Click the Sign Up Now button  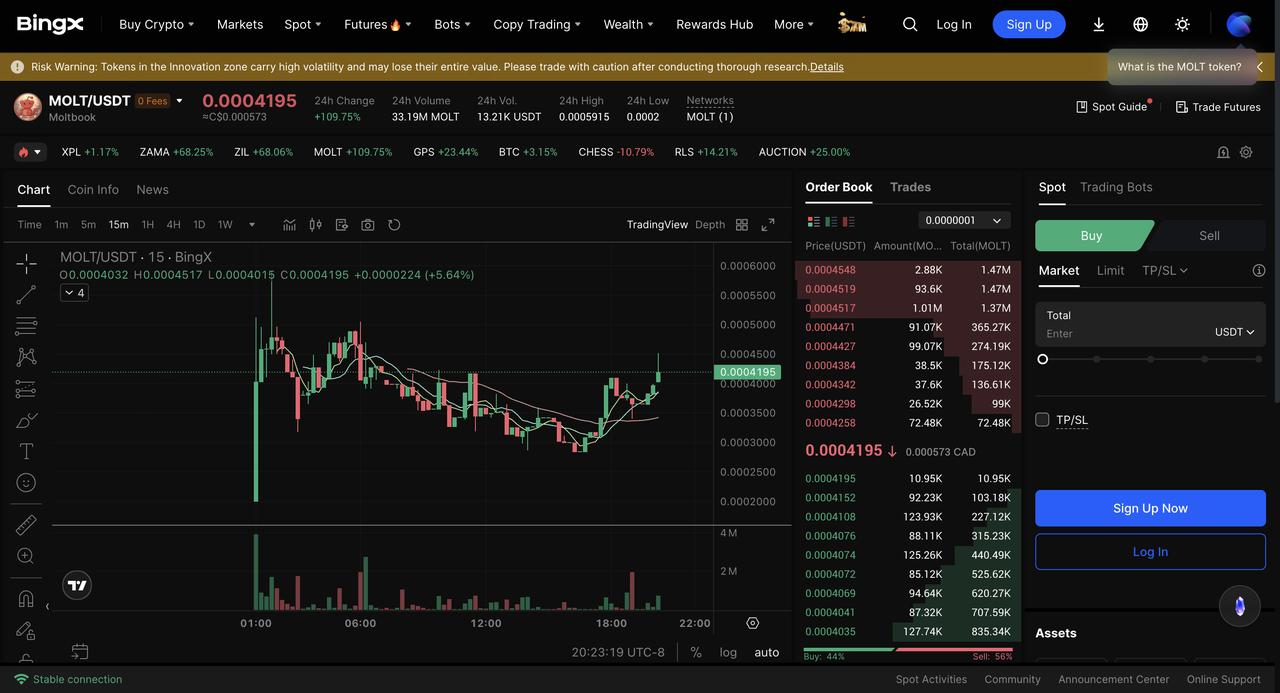coord(1150,508)
